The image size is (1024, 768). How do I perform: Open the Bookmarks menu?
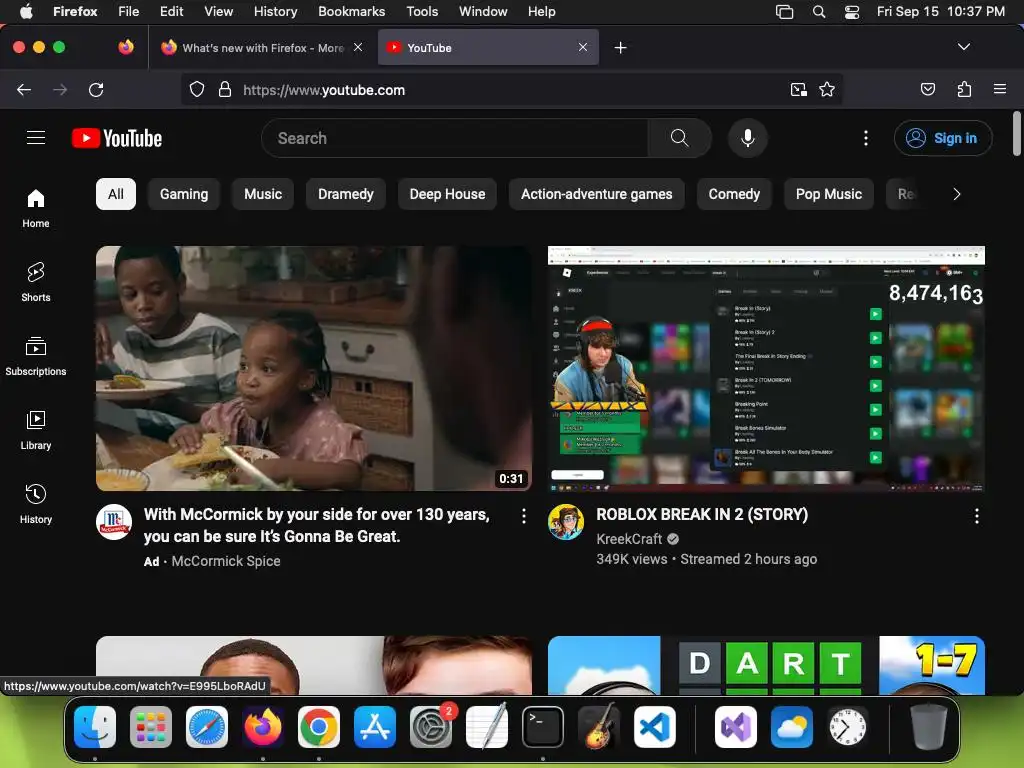351,11
